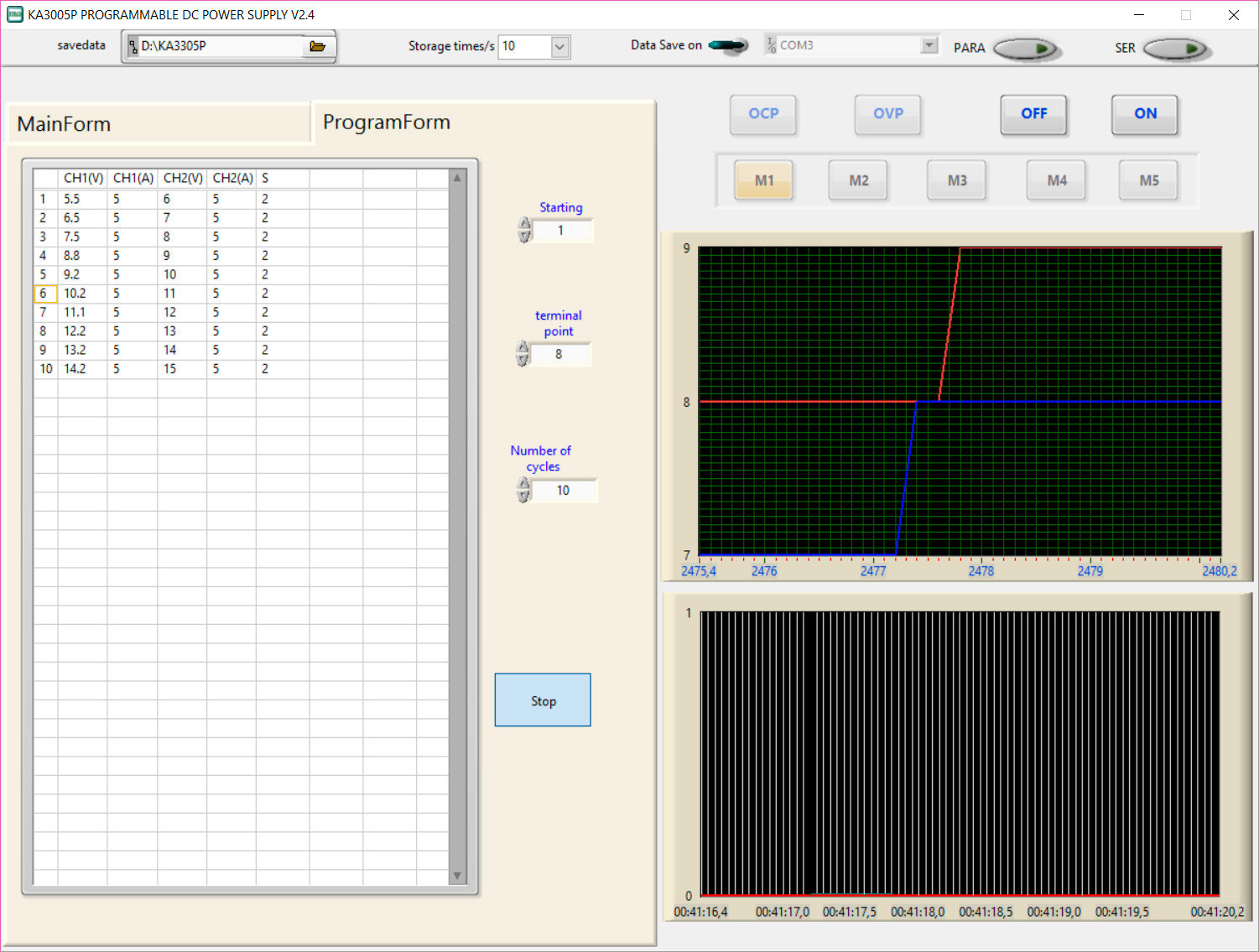
Task: Toggle the Data Save on switch
Action: [x=728, y=45]
